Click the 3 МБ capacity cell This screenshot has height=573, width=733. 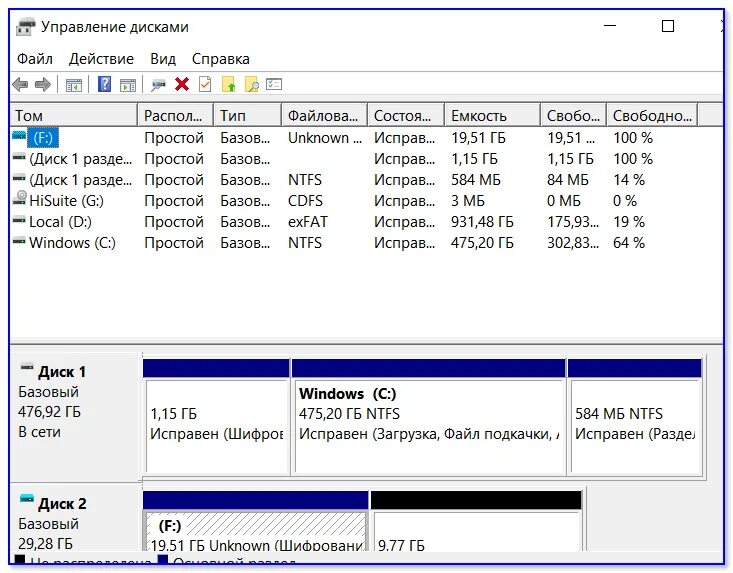click(467, 201)
